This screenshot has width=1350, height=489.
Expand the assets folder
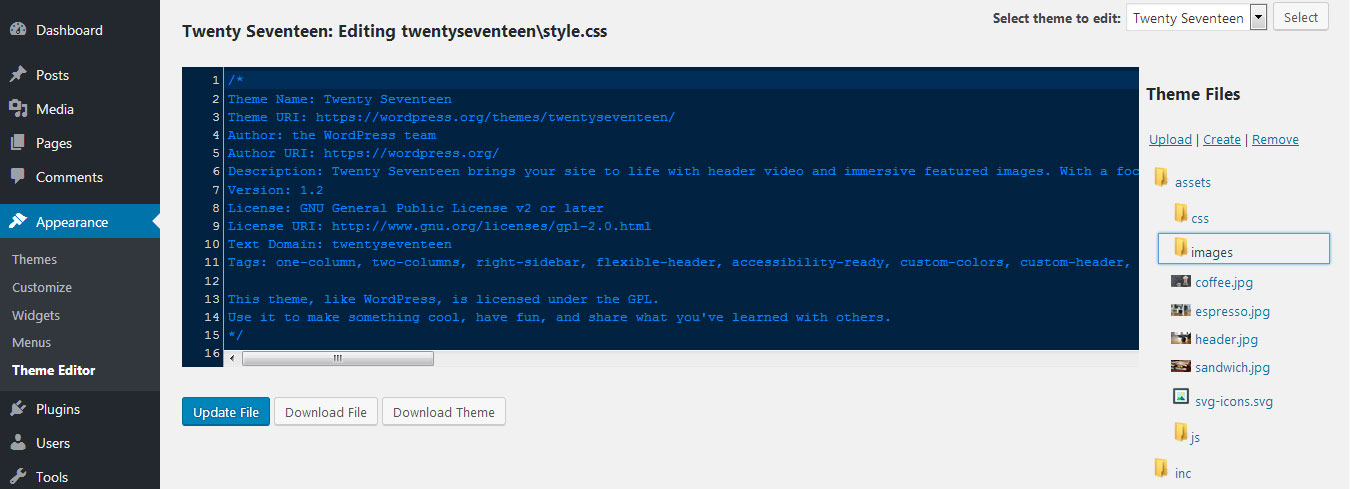[1161, 178]
